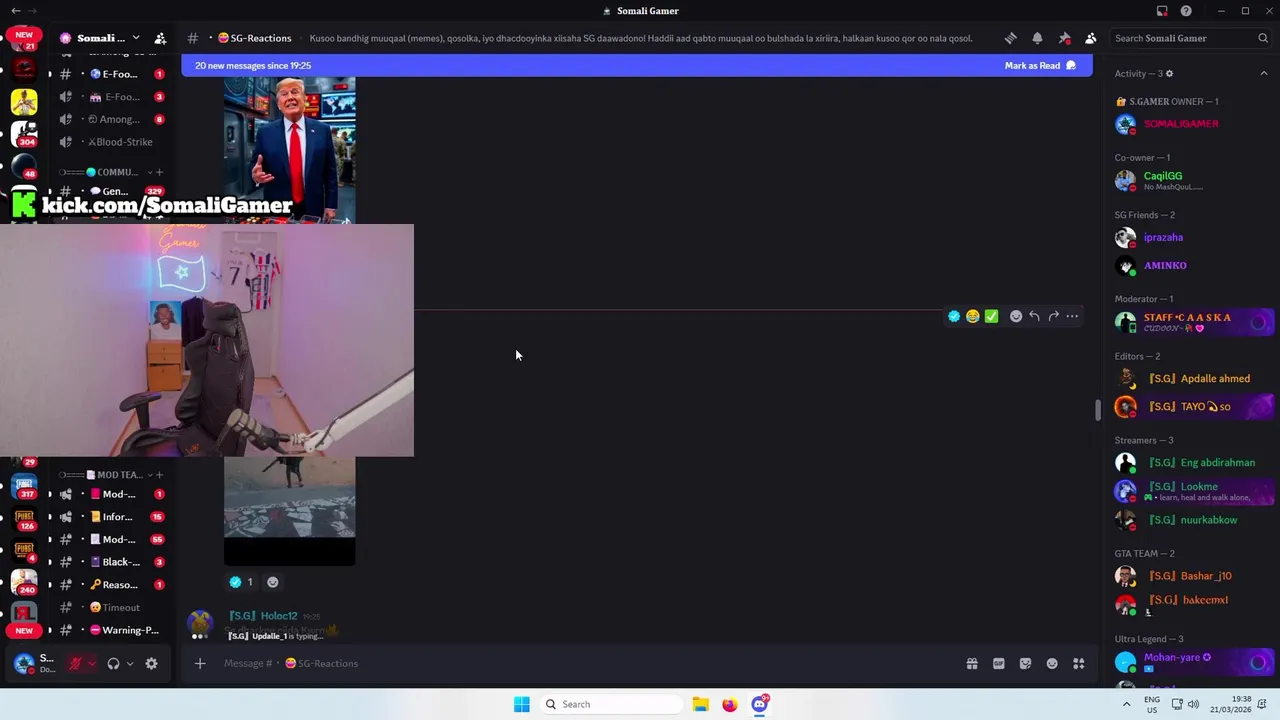Screen dimensions: 1280x720
Task: Click the forward arrow in message toolbar
Action: click(1054, 316)
